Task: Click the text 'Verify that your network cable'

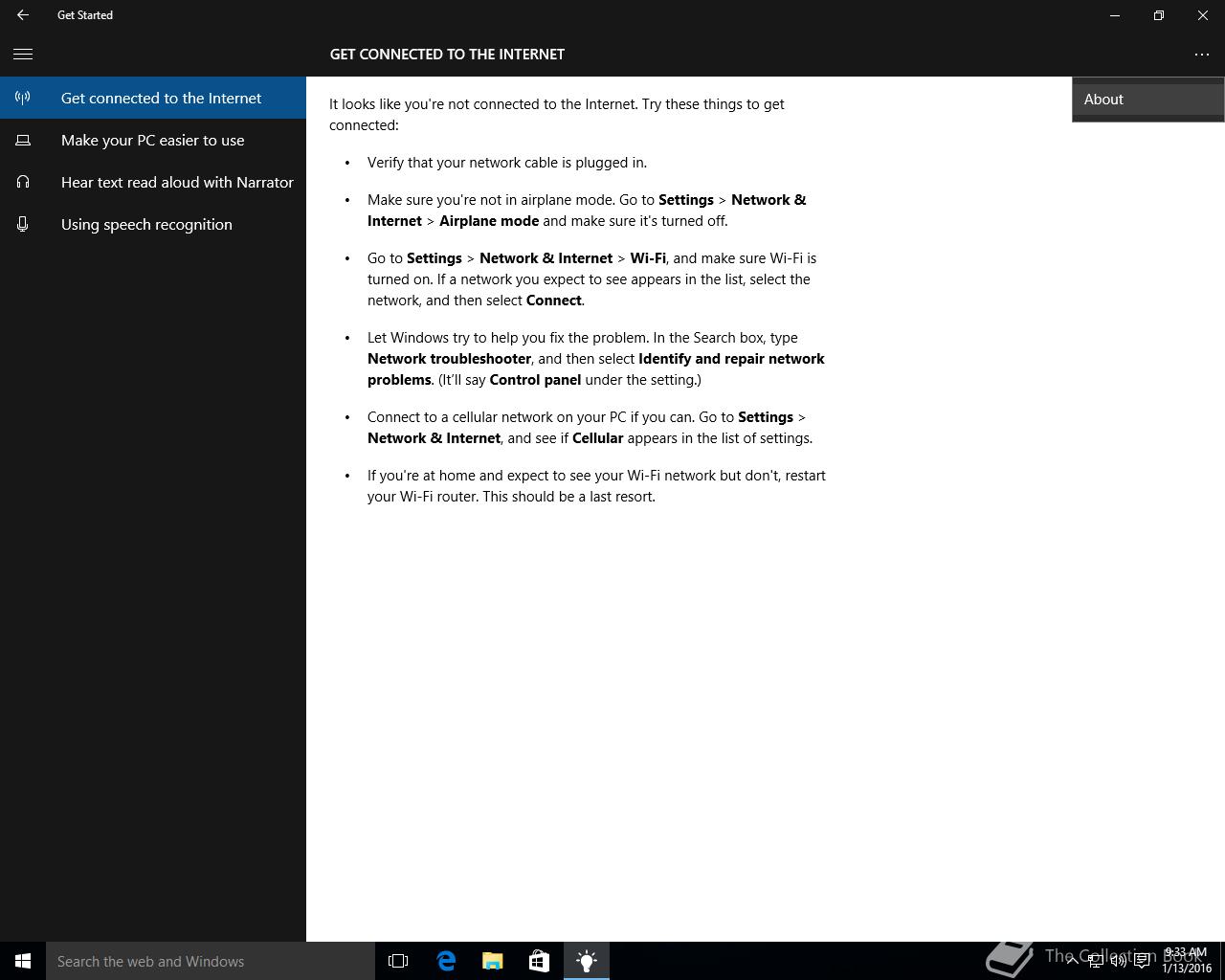Action: (x=462, y=163)
